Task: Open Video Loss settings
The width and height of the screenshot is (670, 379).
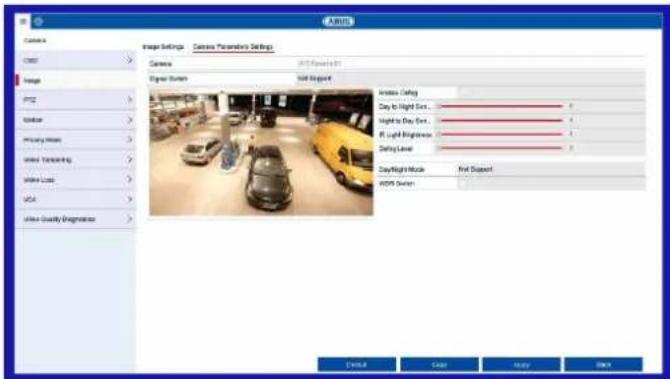Action: (76, 179)
